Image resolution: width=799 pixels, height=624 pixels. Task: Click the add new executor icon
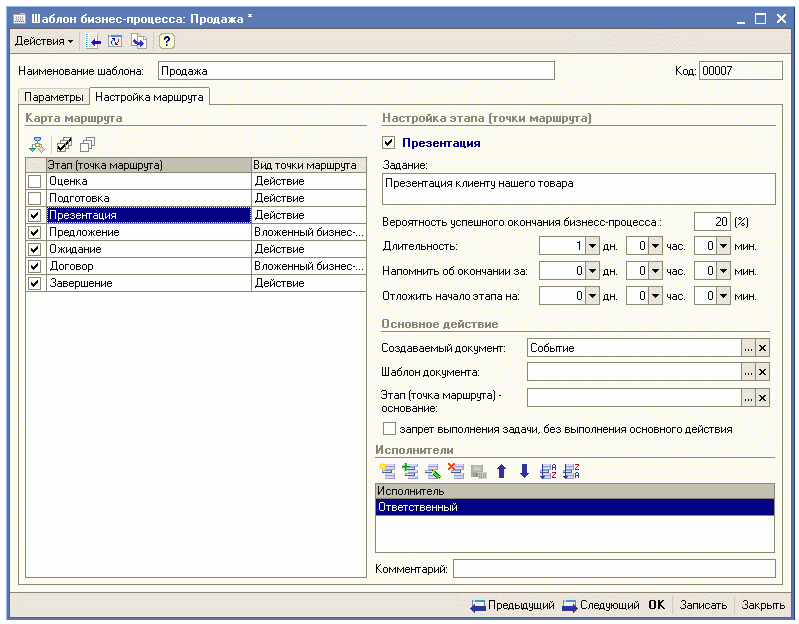pos(387,471)
